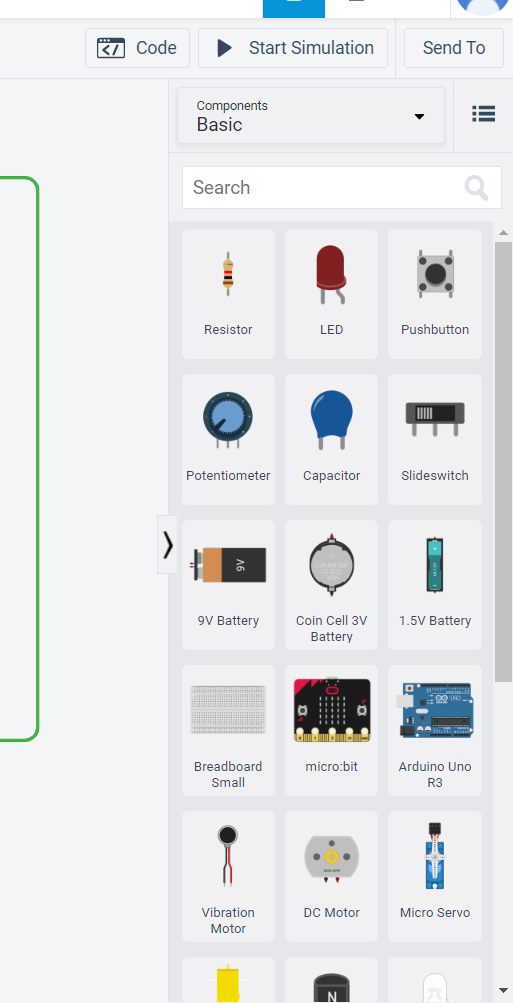
Task: Pick the micro:bit board
Action: pos(331,731)
